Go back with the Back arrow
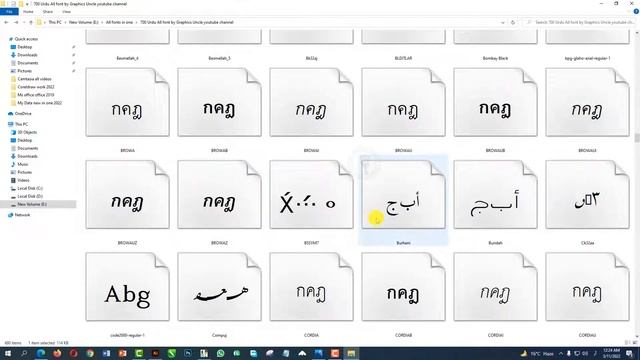Screen dimensions: 640x360 [6, 22]
